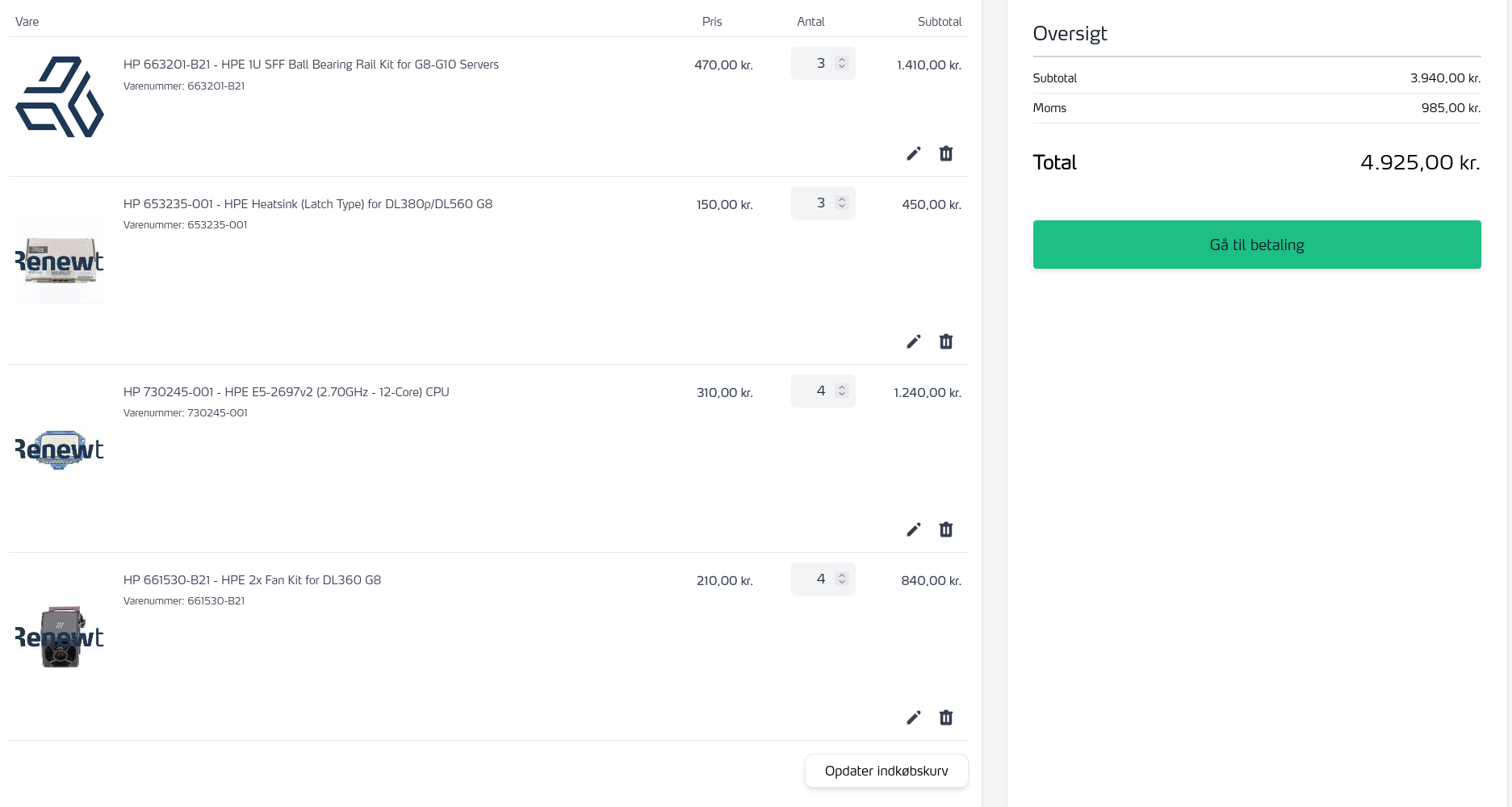Screen dimensions: 1512x807
Task: Delete the HPE Rail Kit from cart
Action: tap(946, 153)
